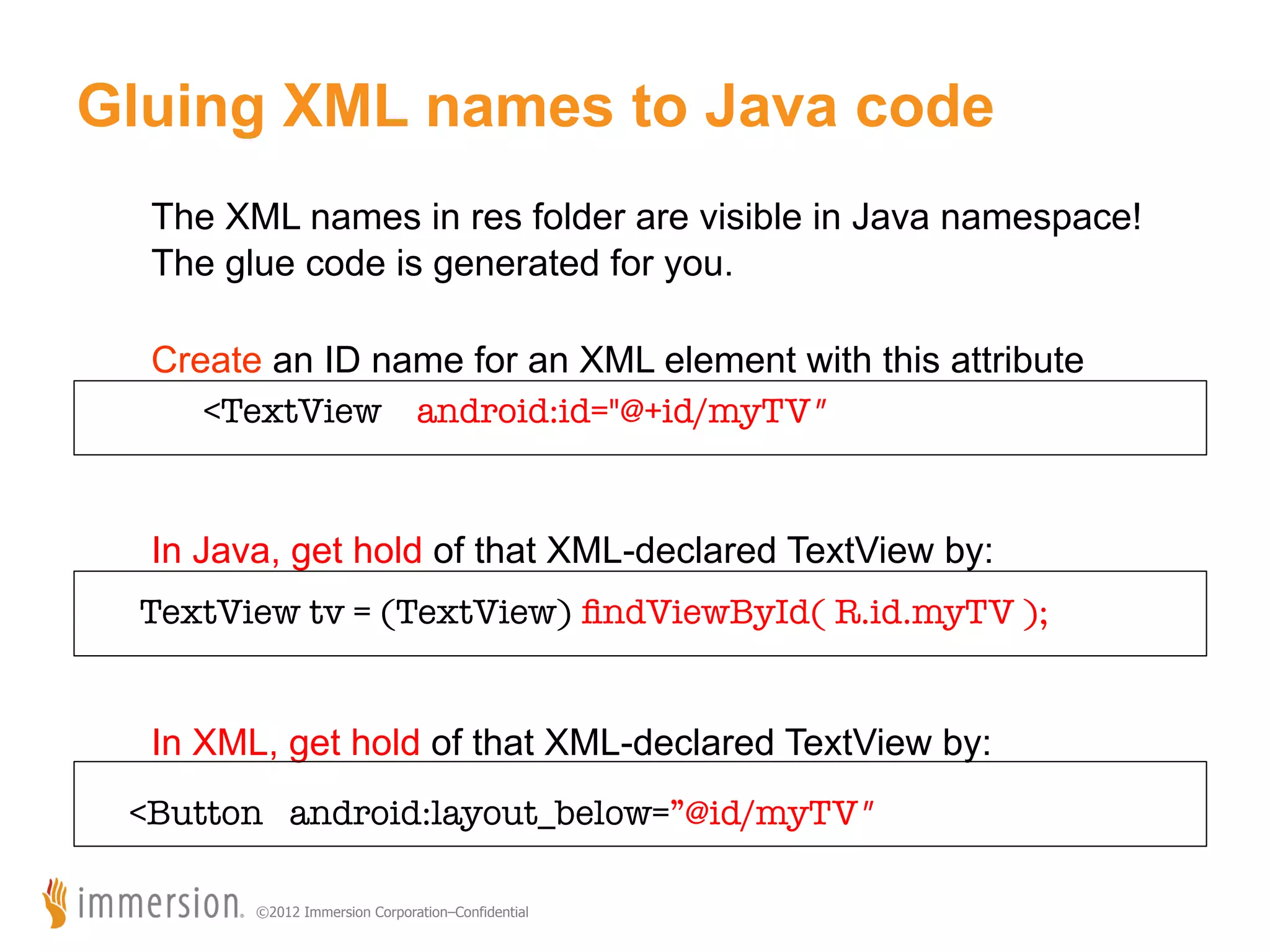This screenshot has width=1270, height=952.
Task: Click 'TextView tv = (TextView)' code
Action: (x=355, y=613)
